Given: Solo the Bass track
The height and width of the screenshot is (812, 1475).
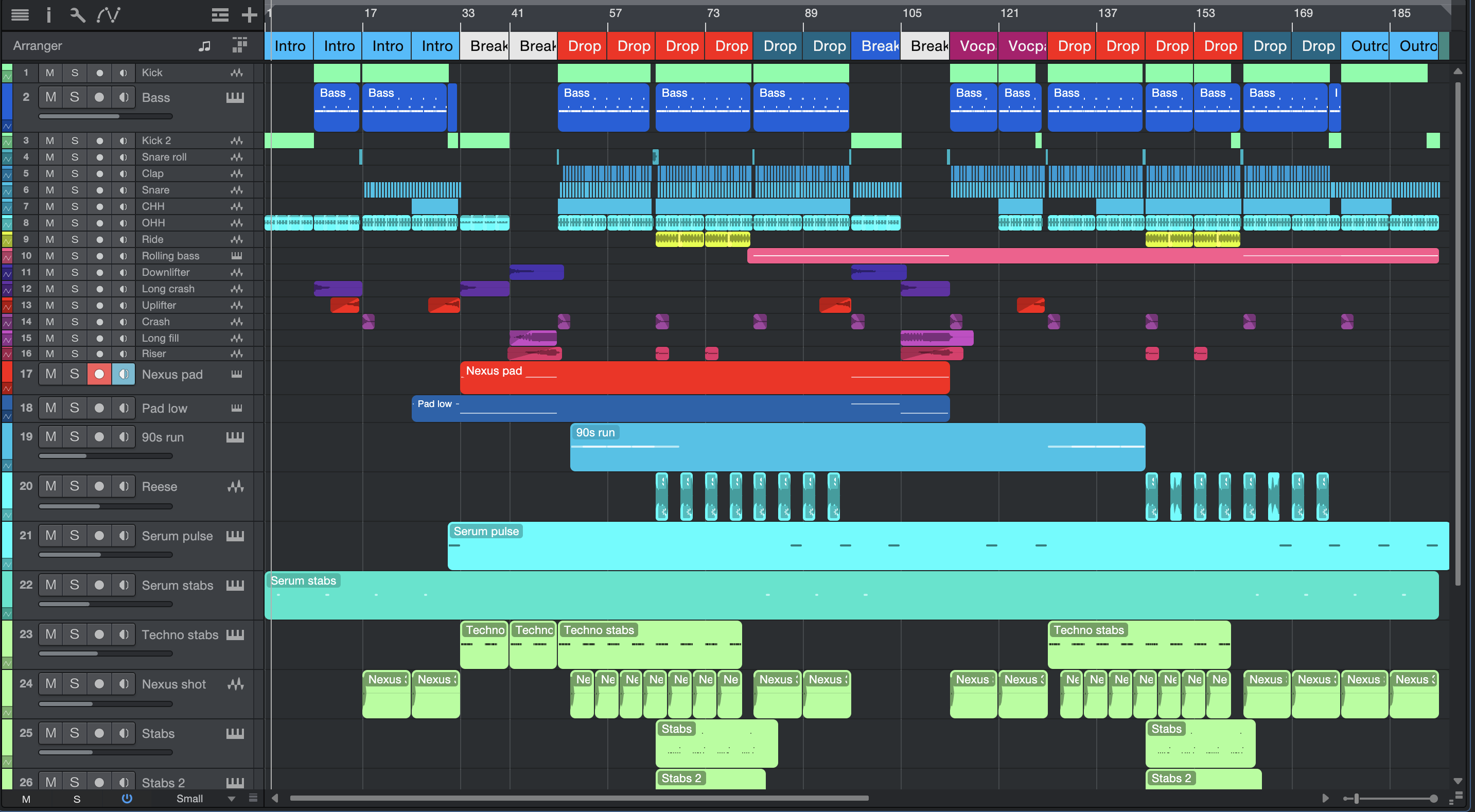Looking at the screenshot, I should click(x=75, y=97).
